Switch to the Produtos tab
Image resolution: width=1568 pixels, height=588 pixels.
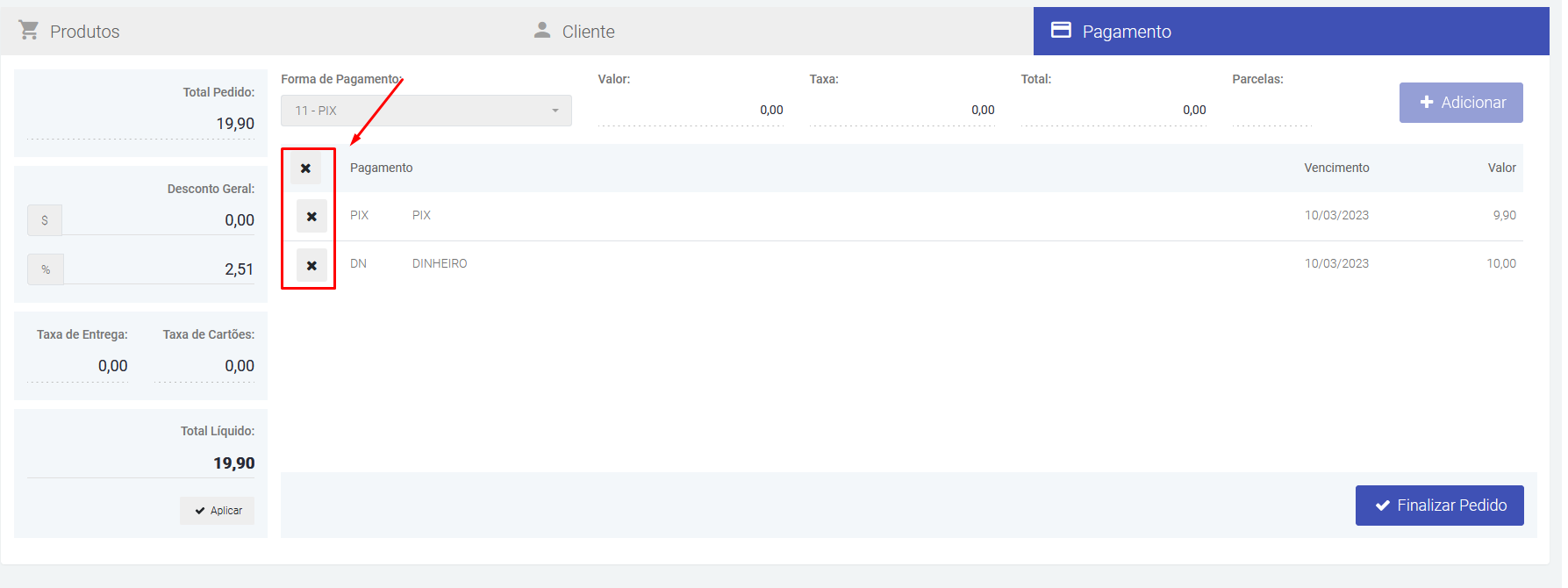pos(84,32)
